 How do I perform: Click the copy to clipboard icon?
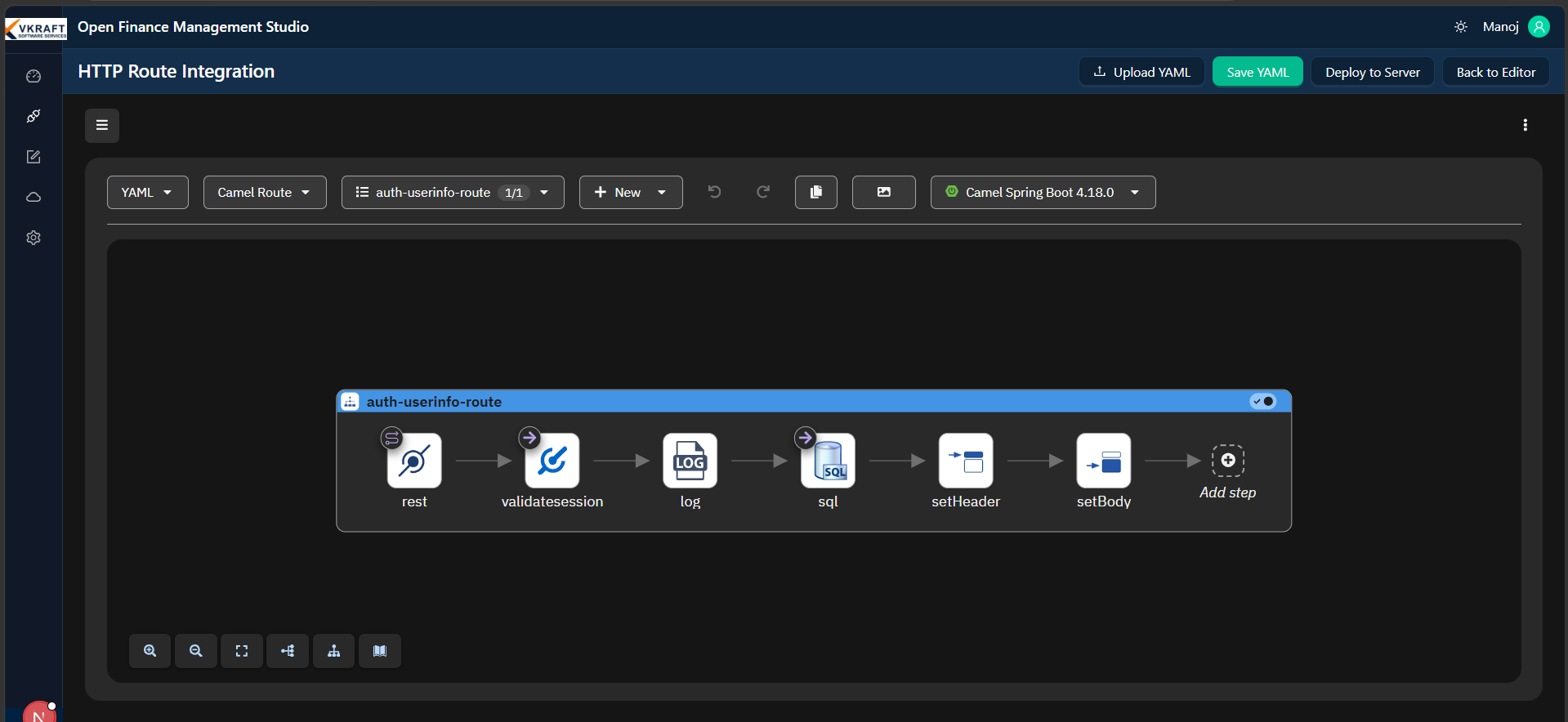point(816,192)
